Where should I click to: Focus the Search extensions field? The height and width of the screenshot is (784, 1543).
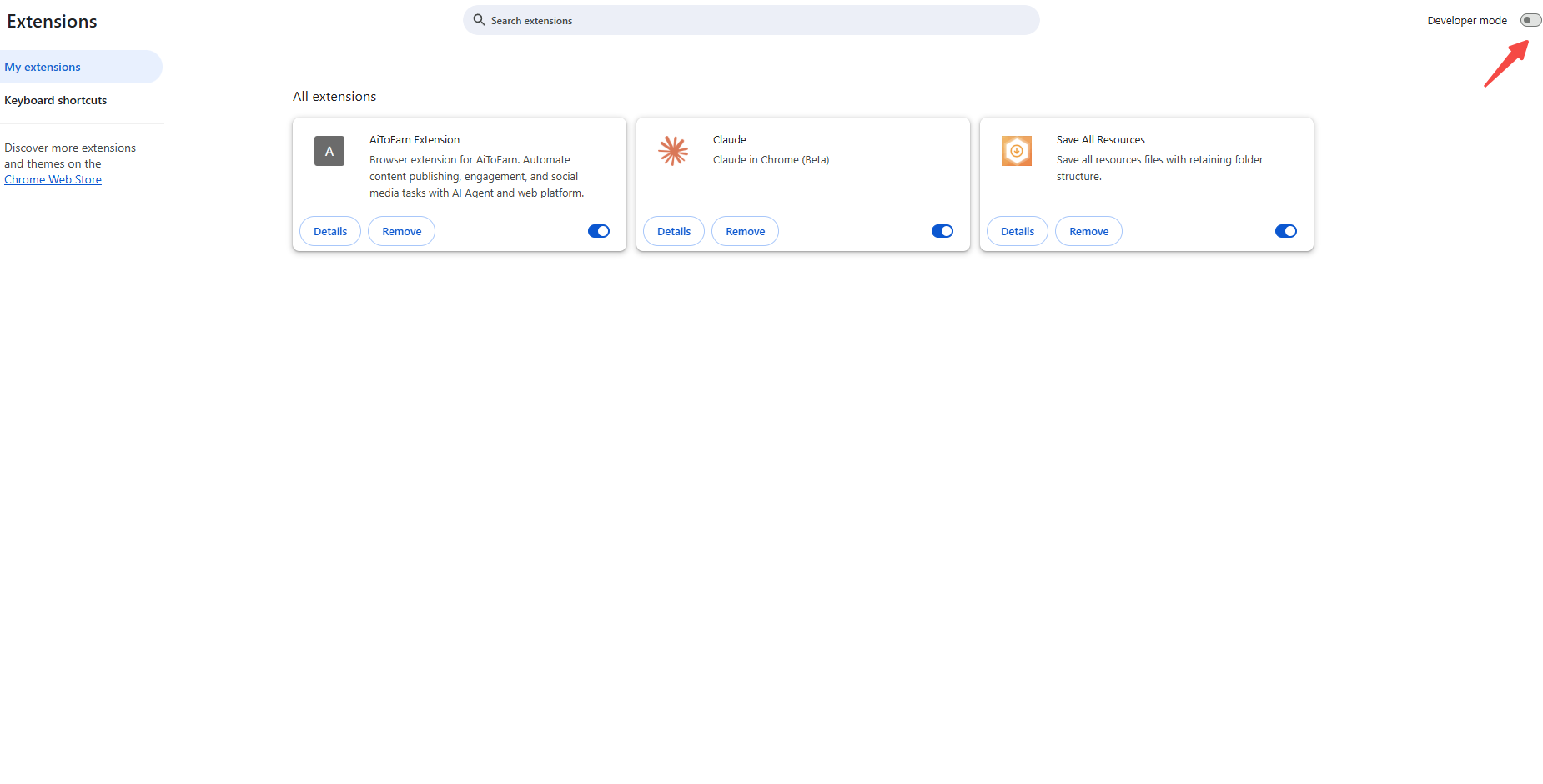(x=751, y=20)
